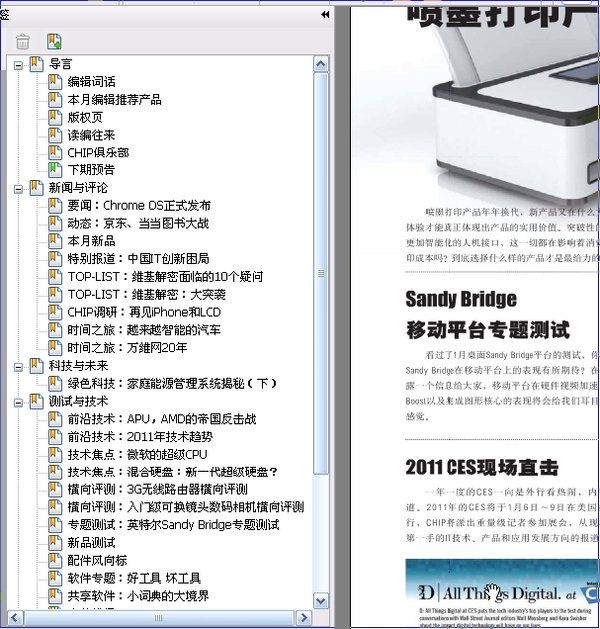Collapse the 导言 bookmark group
The image size is (600, 629).
[18, 65]
